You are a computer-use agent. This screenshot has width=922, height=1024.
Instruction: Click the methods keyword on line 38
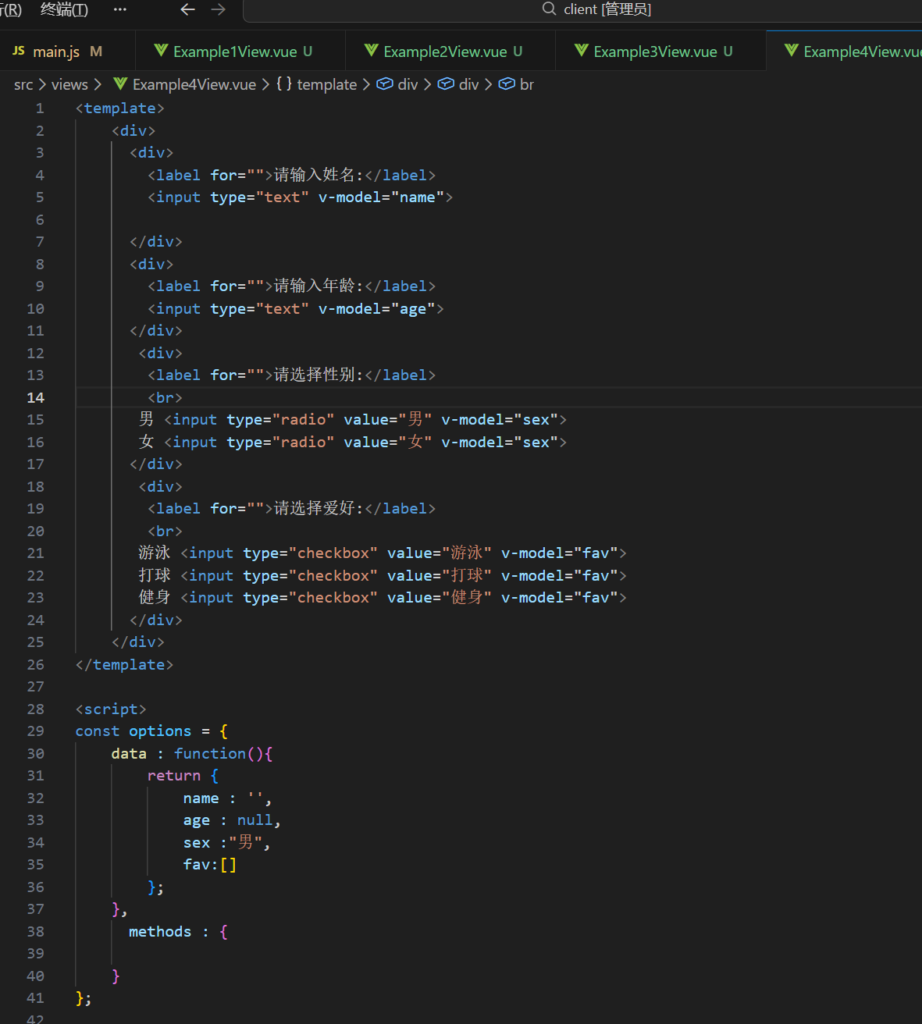(159, 932)
